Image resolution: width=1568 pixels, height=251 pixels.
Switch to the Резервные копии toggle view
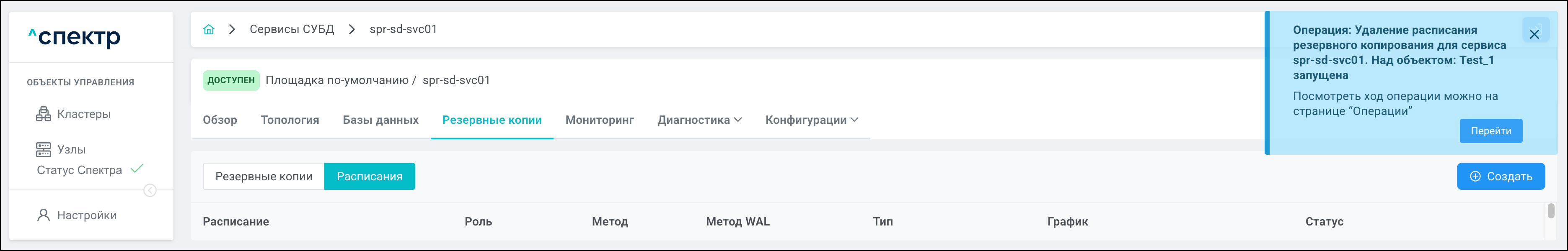264,176
